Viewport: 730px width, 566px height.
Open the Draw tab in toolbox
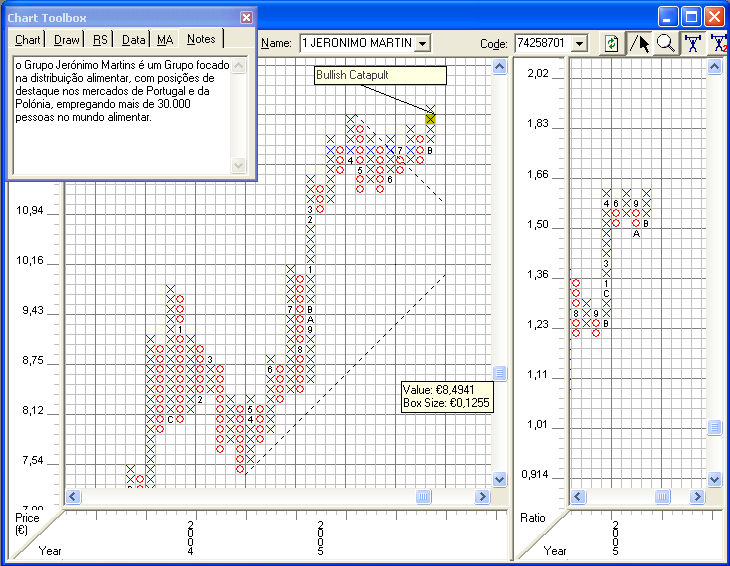click(x=67, y=39)
